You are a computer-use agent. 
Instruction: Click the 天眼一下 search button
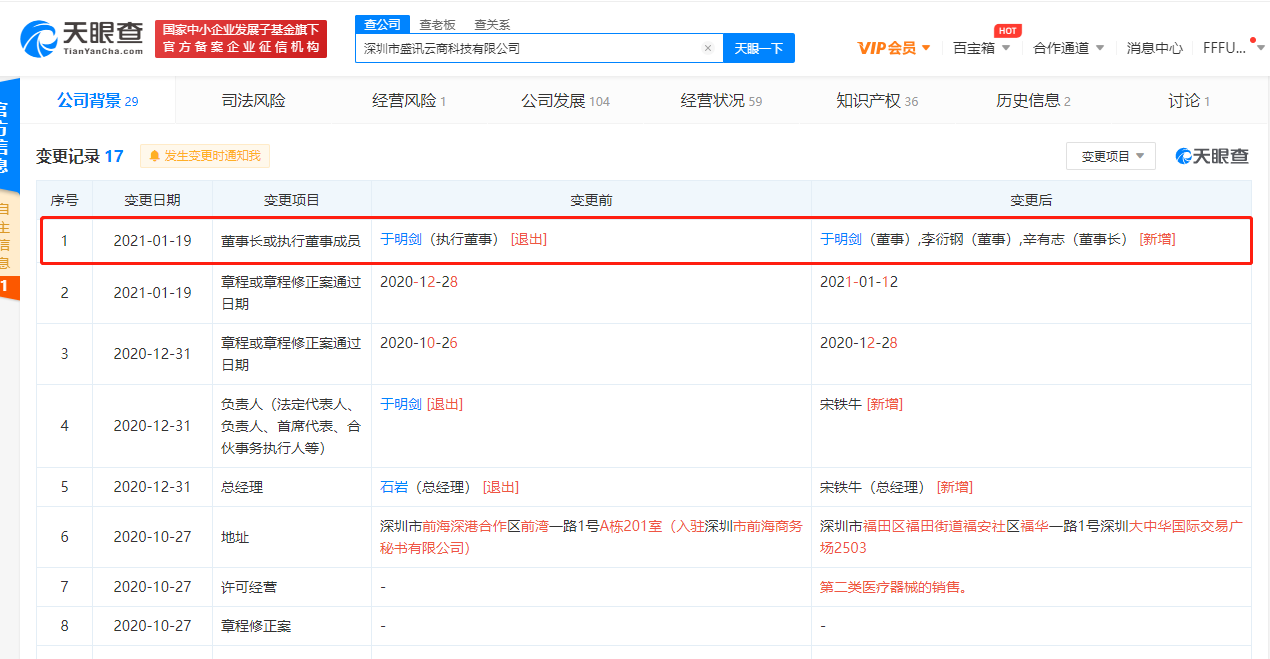(x=759, y=47)
